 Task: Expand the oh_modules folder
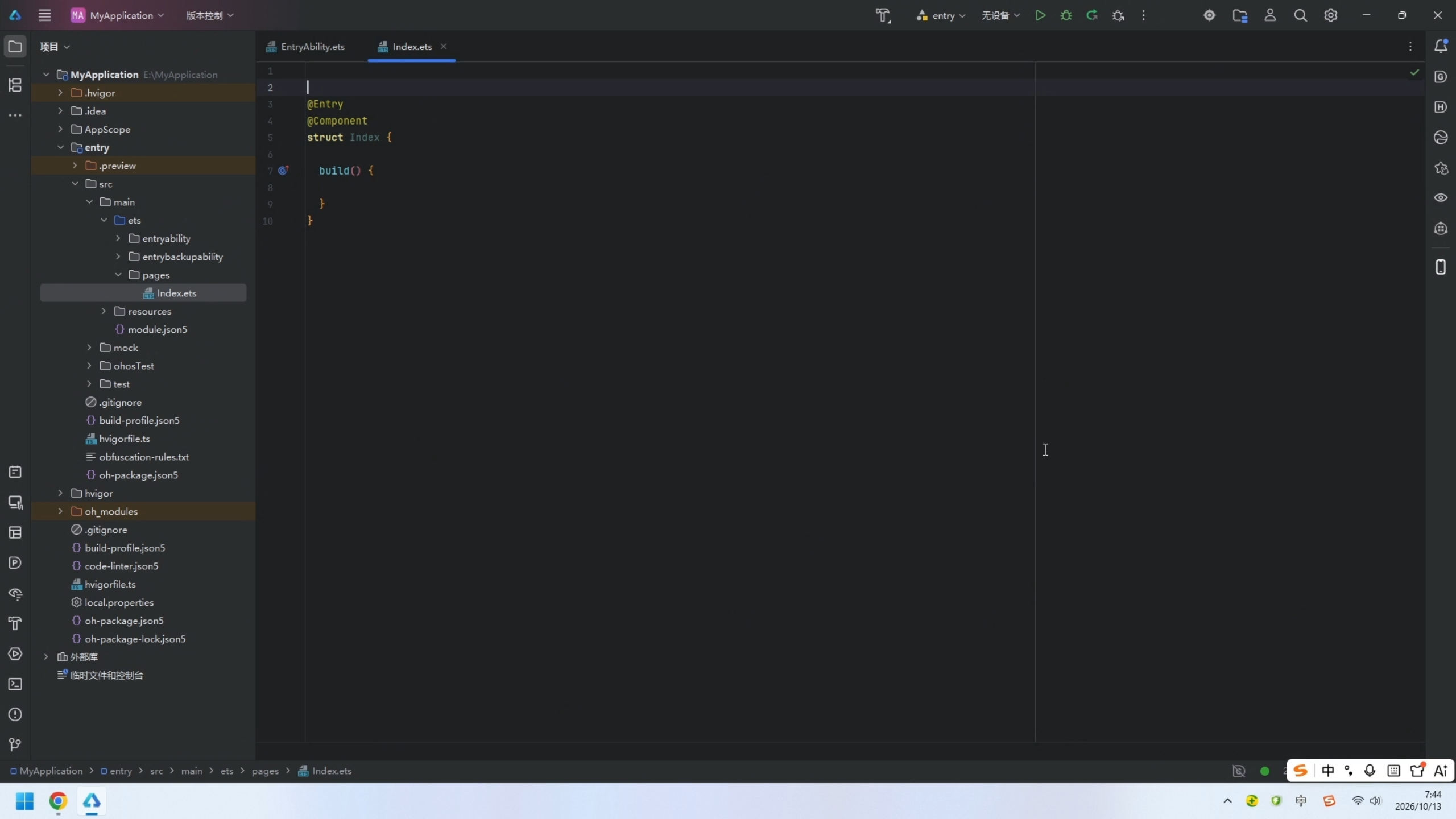click(60, 511)
